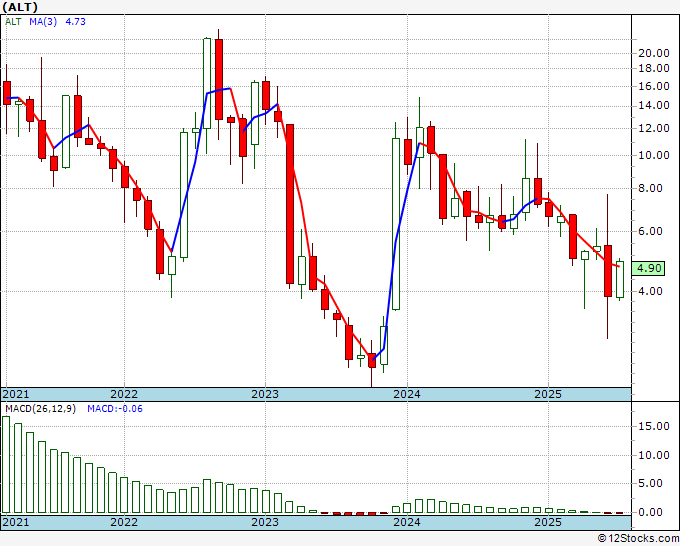This screenshot has height=546, width=680.
Task: Click the tallest first MACD histogram bar
Action: coord(6,464)
